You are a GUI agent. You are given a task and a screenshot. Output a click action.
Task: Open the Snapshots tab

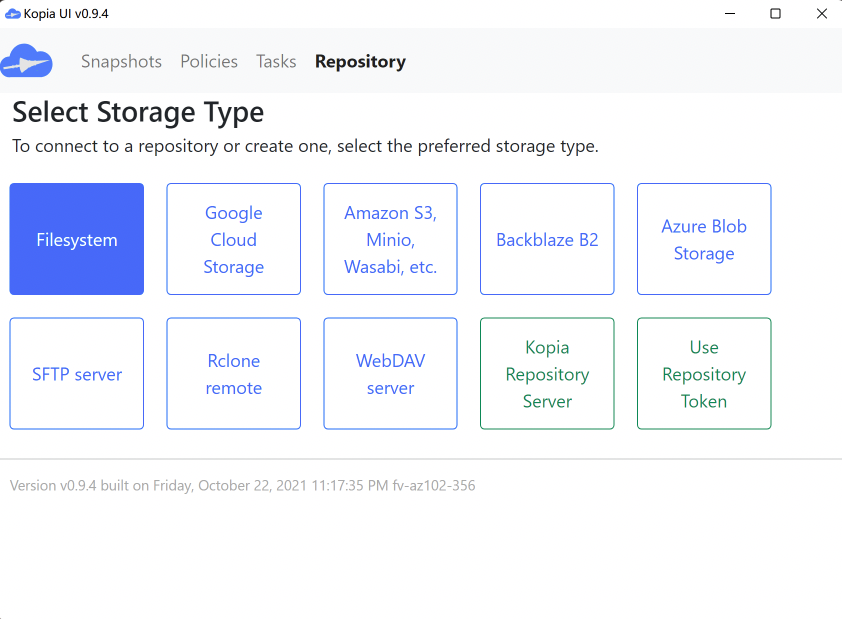(121, 62)
